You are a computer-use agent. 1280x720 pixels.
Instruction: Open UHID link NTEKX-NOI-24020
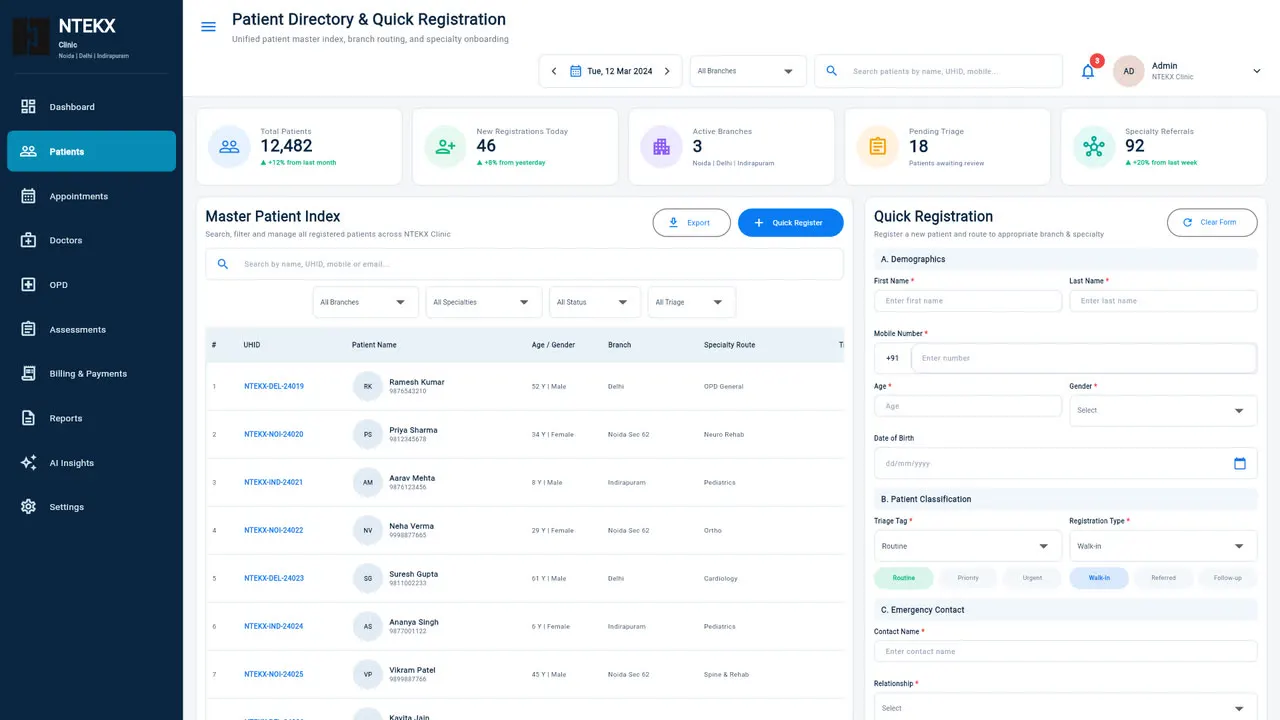pos(274,434)
